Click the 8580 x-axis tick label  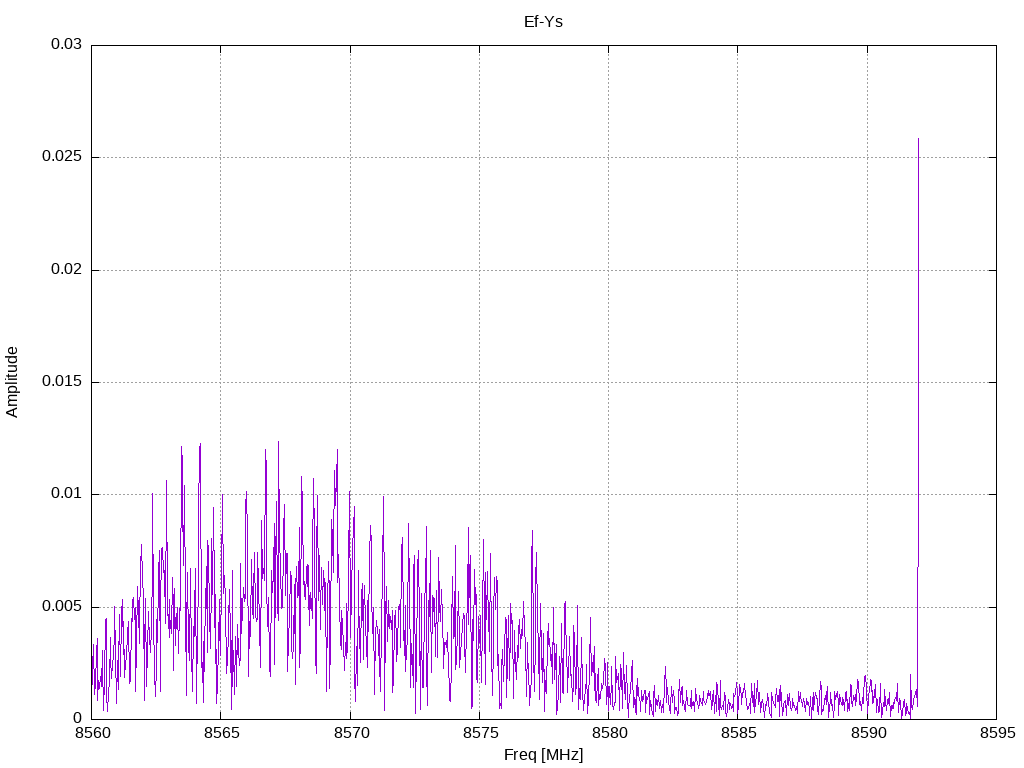(x=609, y=733)
